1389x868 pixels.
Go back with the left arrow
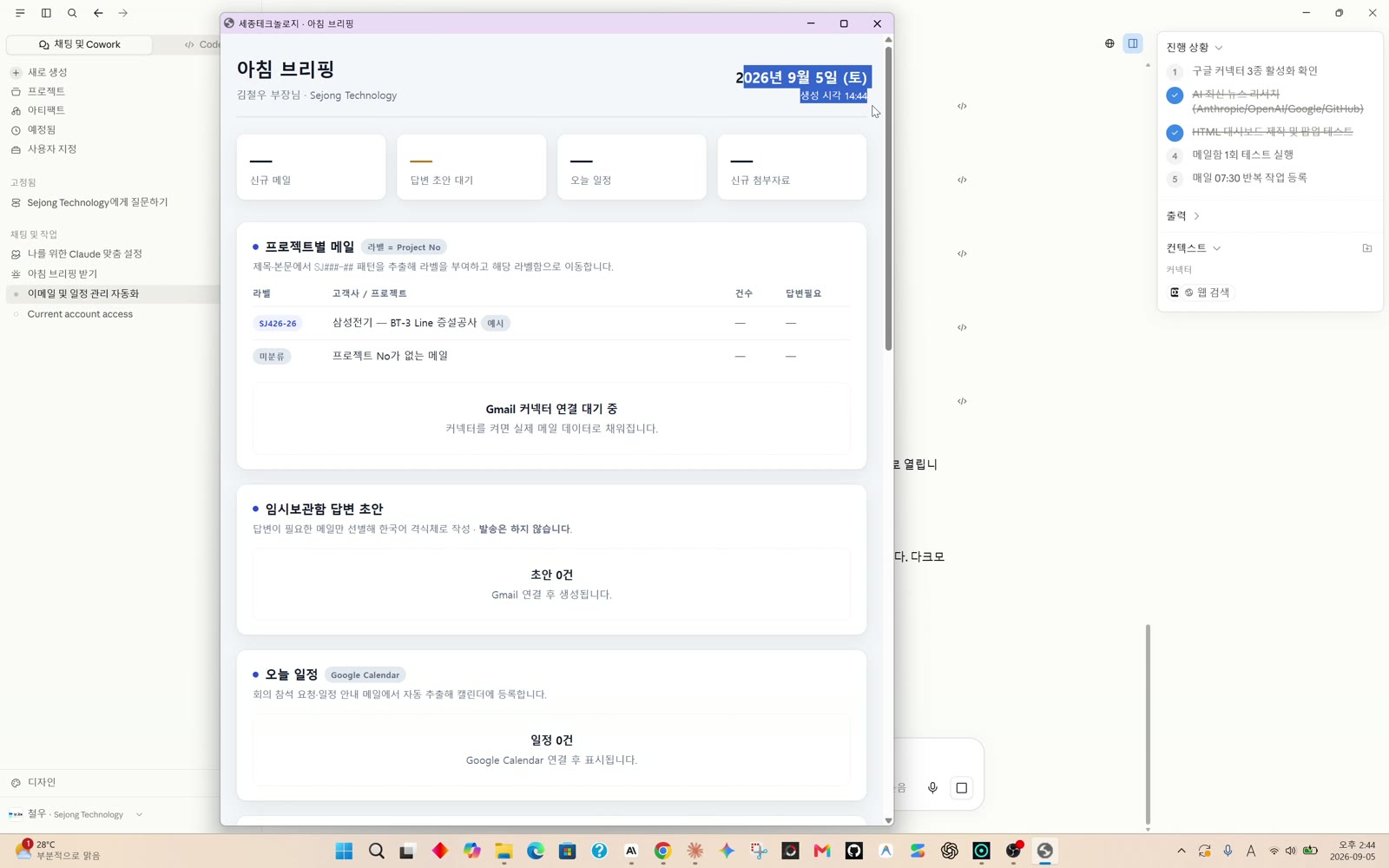tap(98, 13)
